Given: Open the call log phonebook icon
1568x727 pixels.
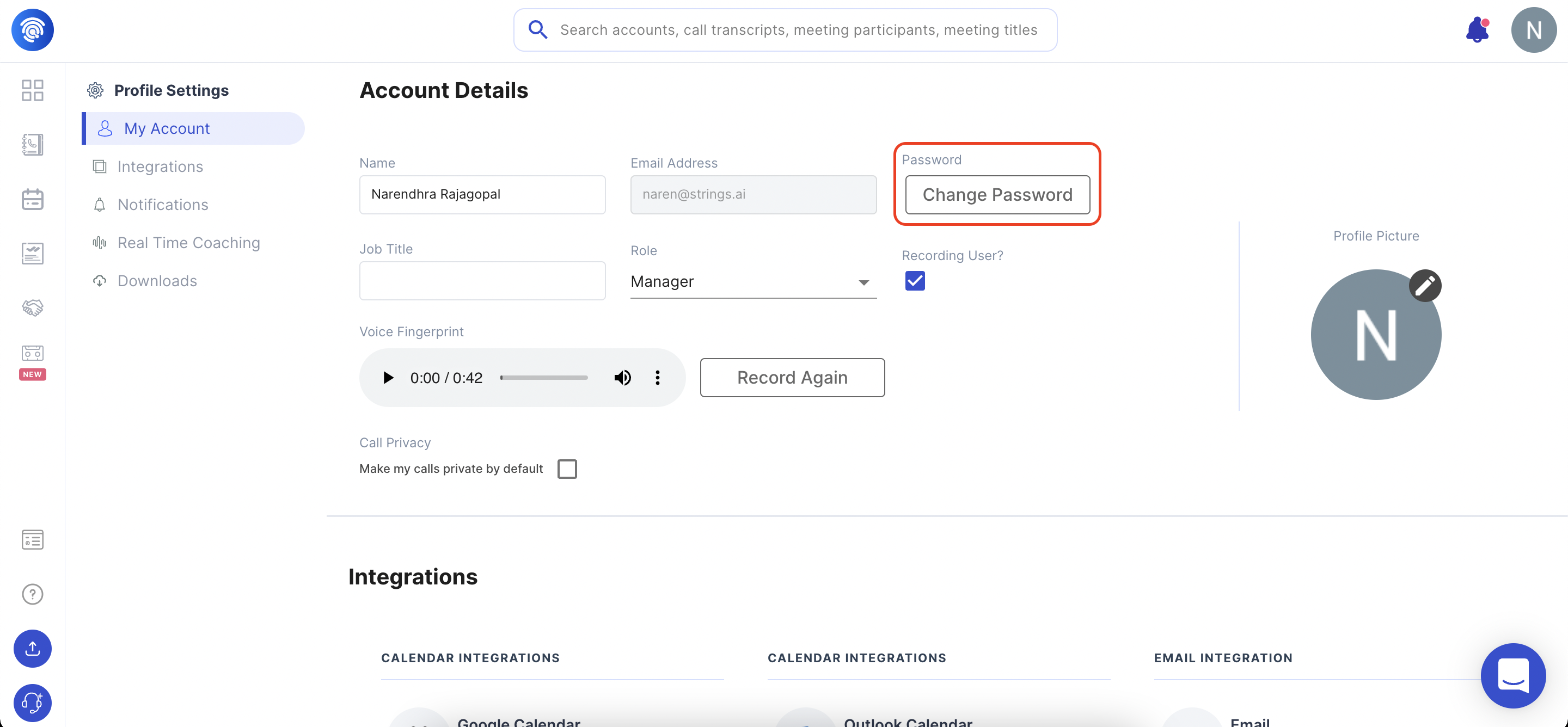Looking at the screenshot, I should coord(32,144).
